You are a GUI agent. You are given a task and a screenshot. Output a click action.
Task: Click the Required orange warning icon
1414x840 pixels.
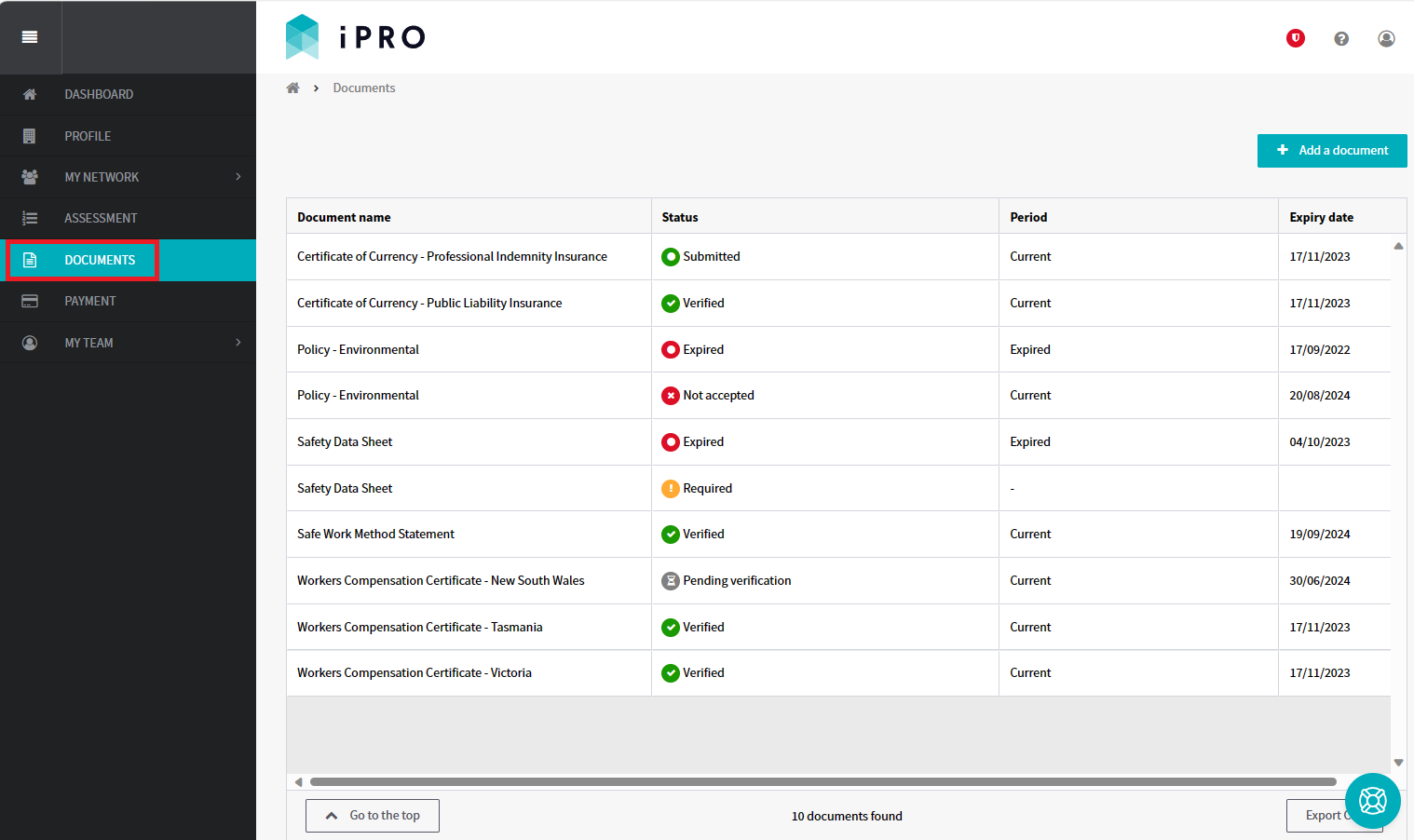671,488
